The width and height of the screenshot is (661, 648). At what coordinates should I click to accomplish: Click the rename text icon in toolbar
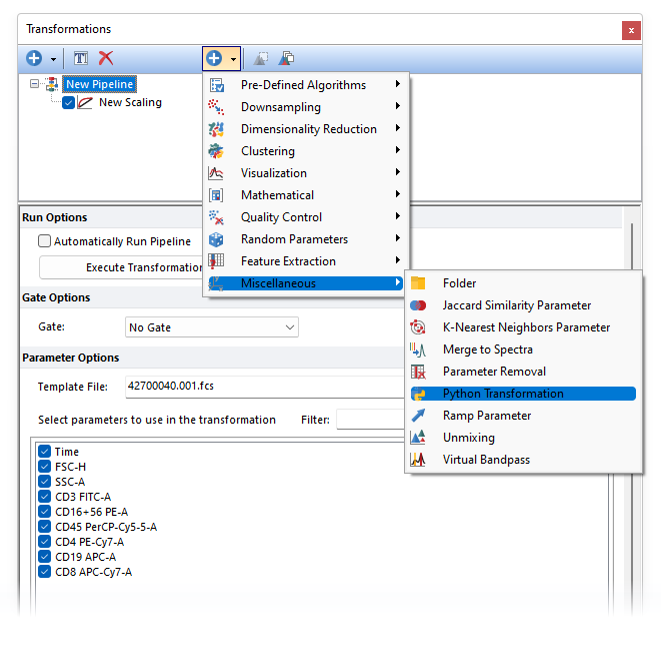click(x=82, y=59)
